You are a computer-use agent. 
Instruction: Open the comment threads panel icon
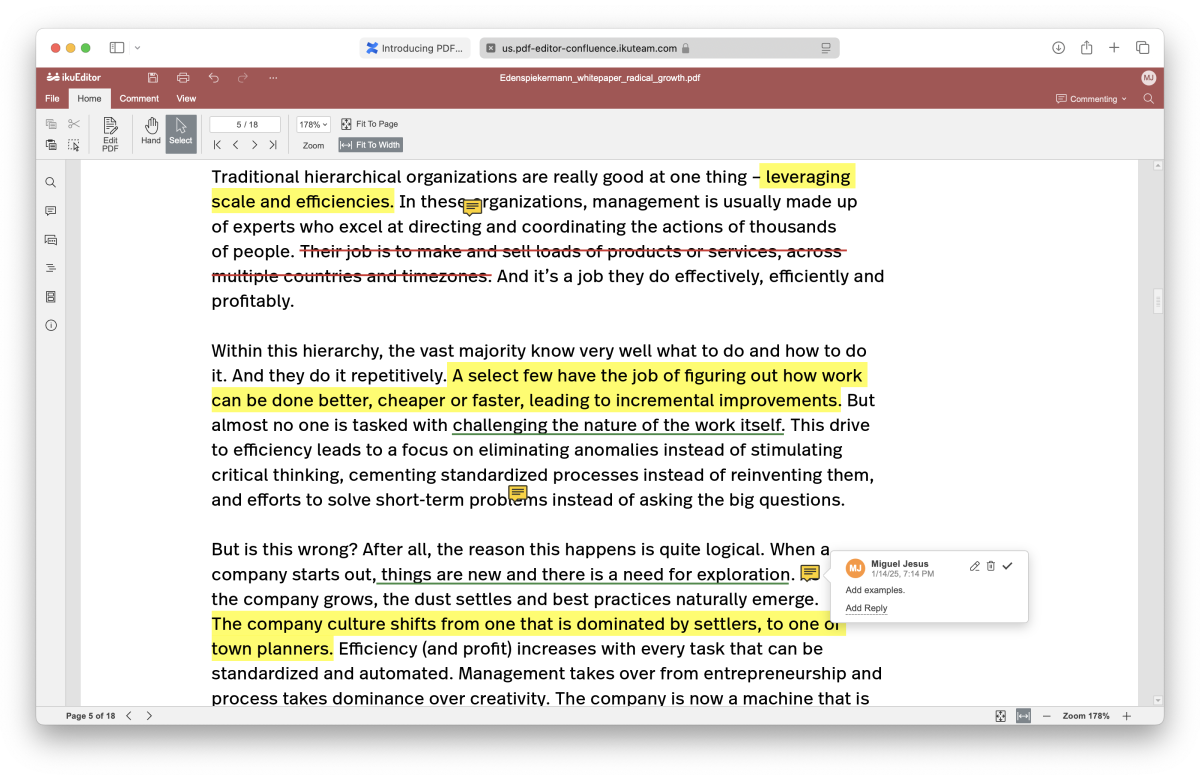51,240
